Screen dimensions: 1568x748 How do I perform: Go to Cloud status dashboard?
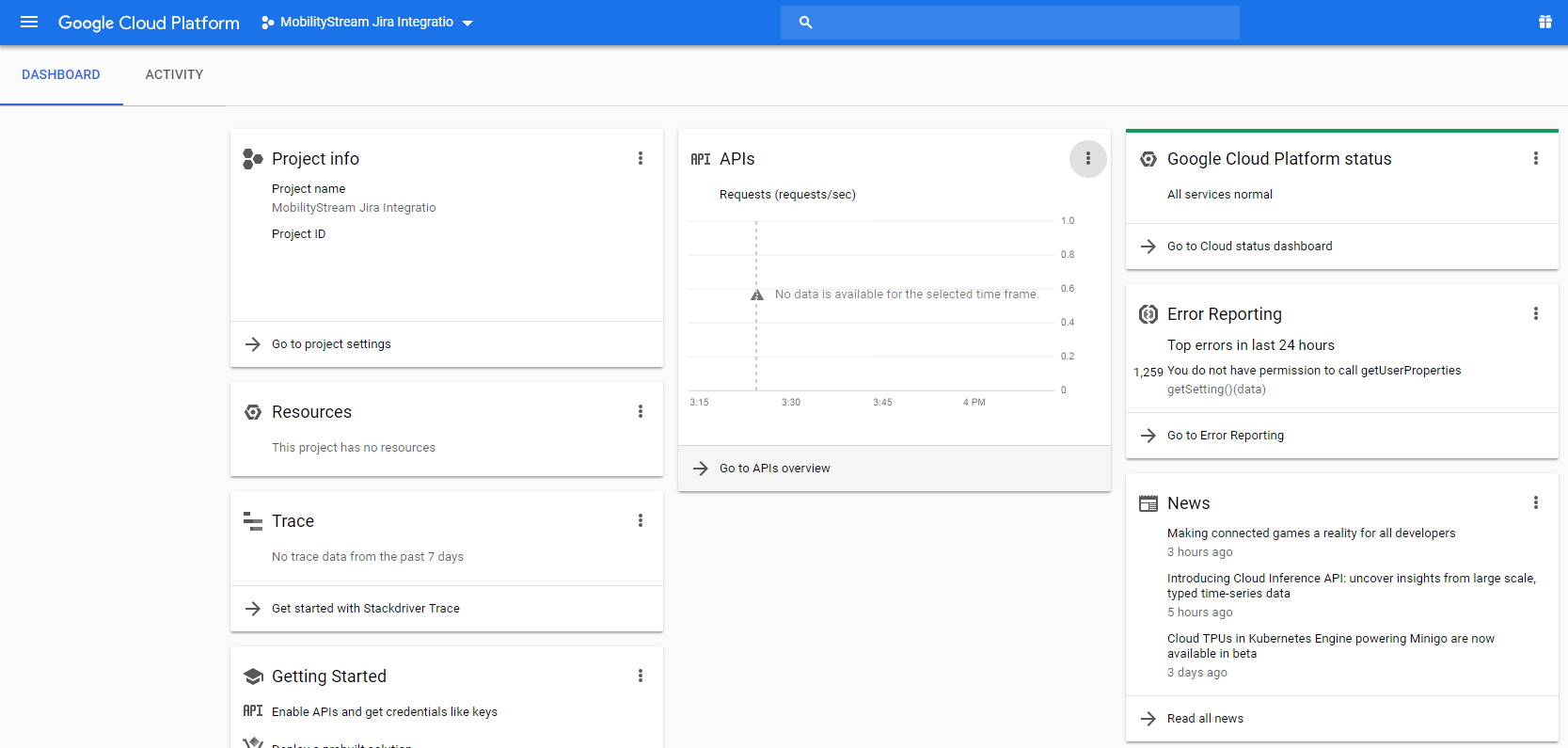[1249, 247]
